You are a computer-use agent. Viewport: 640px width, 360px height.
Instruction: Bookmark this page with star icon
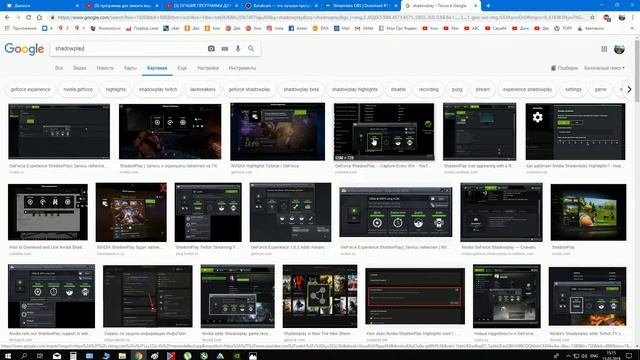tap(592, 18)
